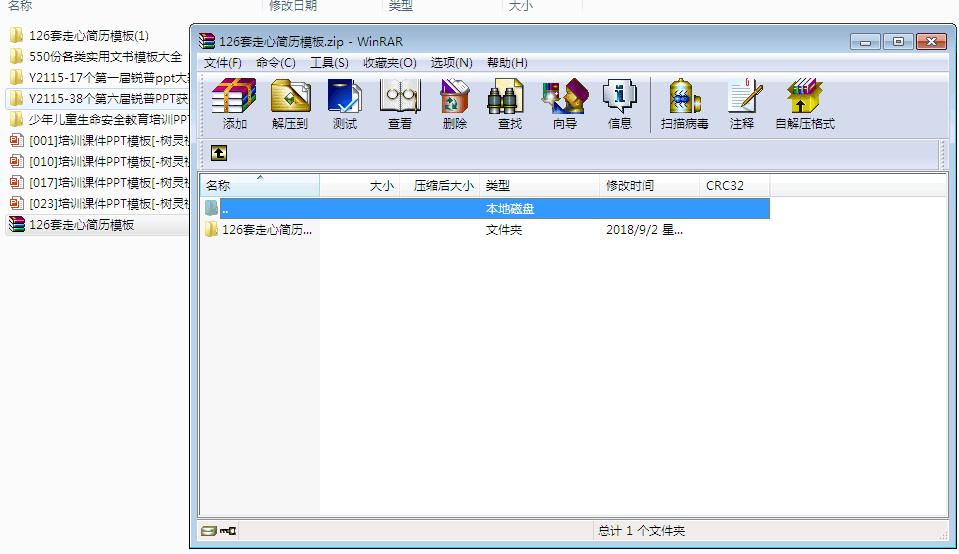Open the 命令(C) menu
The height and width of the screenshot is (554, 959).
click(x=276, y=63)
